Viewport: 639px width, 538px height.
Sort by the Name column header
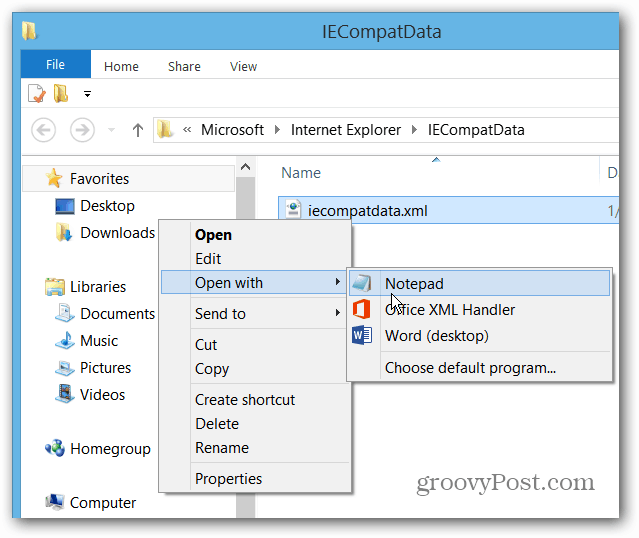pos(301,173)
